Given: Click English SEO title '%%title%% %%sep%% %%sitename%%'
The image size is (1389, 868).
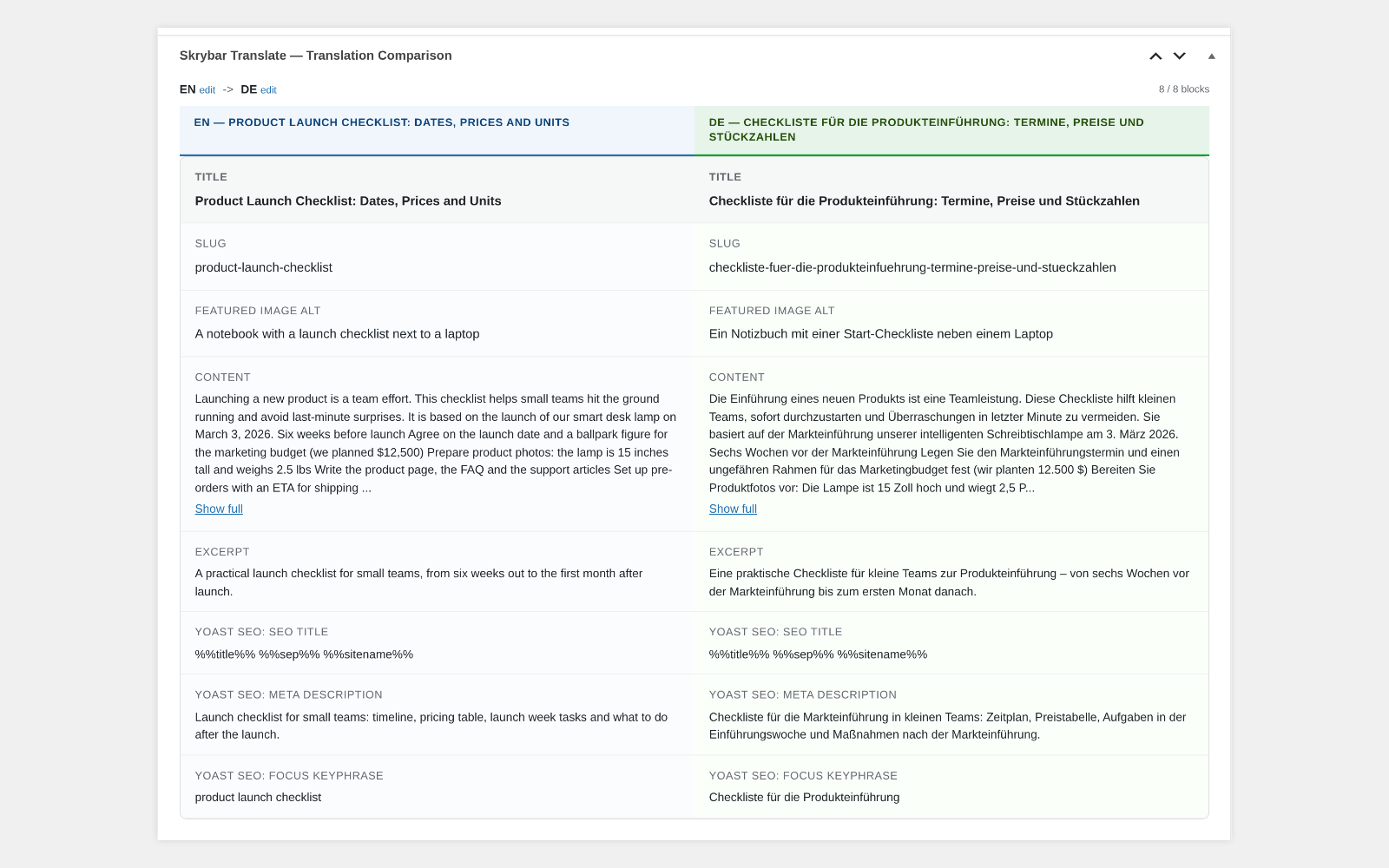Looking at the screenshot, I should [304, 654].
